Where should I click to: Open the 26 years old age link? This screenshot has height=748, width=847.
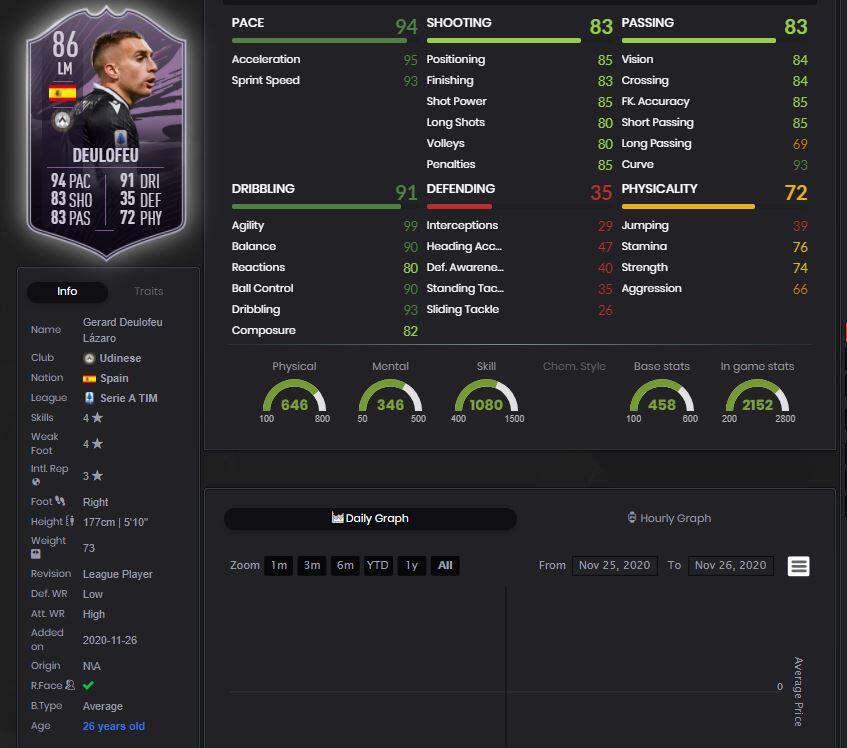[x=114, y=726]
